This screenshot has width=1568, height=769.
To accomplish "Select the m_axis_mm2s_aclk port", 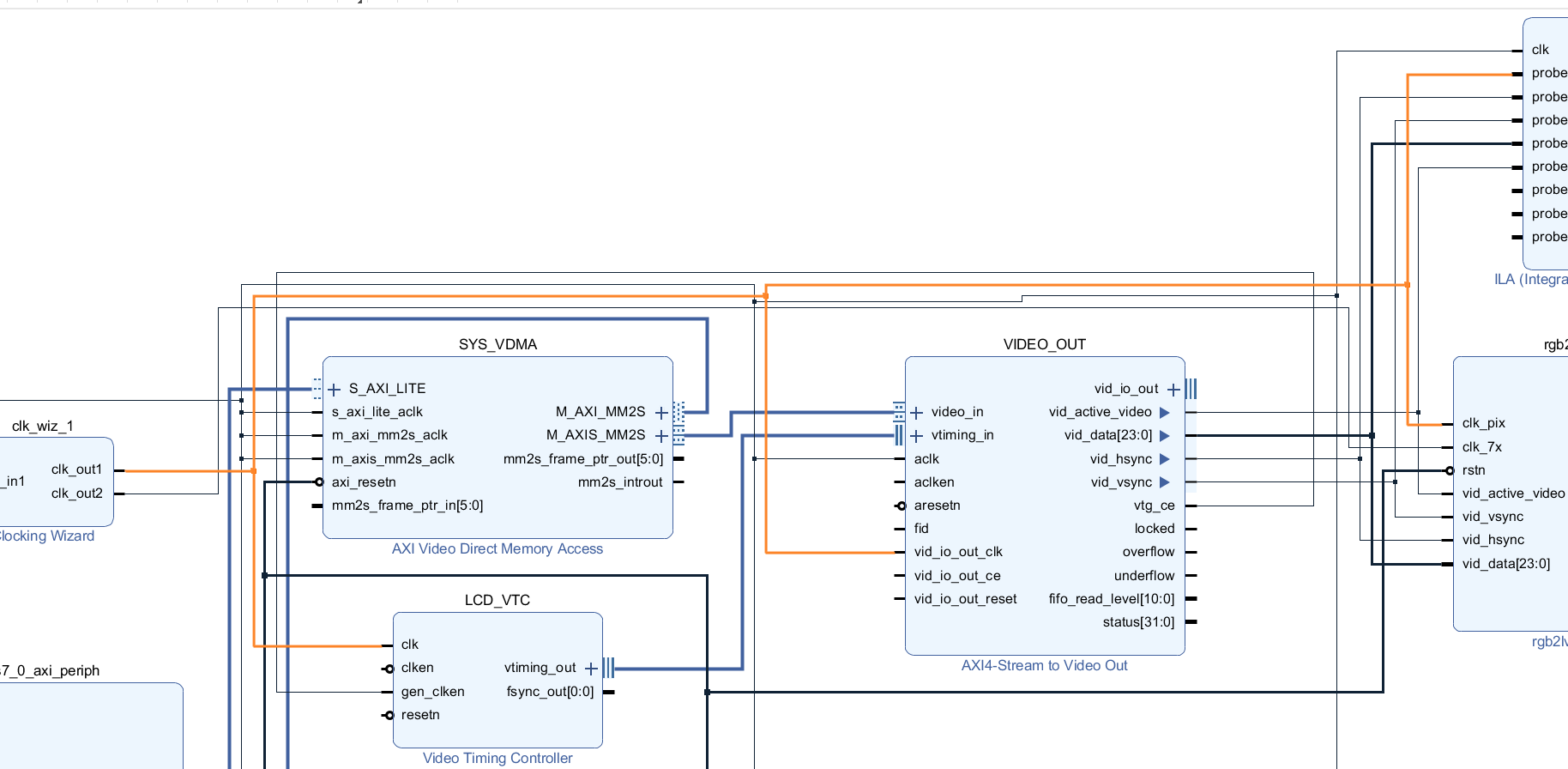I will click(x=393, y=459).
